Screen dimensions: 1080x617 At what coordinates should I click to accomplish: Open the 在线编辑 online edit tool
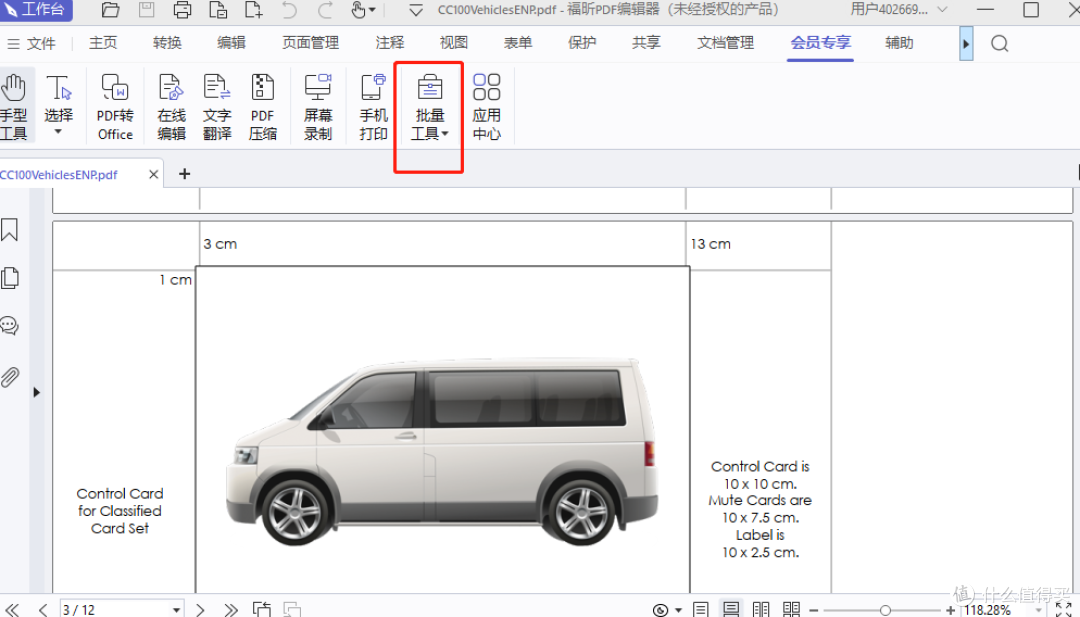(172, 106)
